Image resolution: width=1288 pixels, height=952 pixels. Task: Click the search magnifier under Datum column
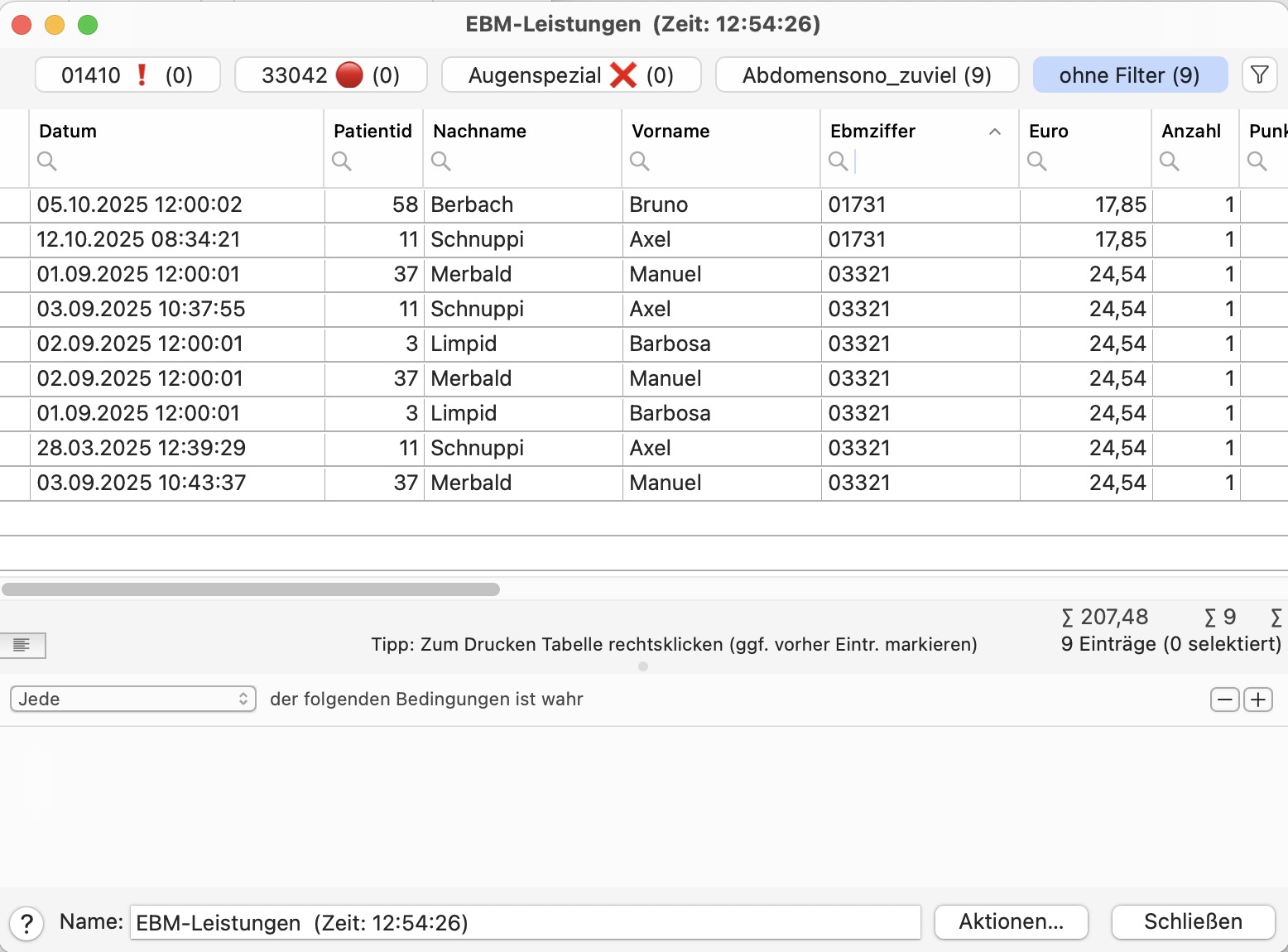47,161
